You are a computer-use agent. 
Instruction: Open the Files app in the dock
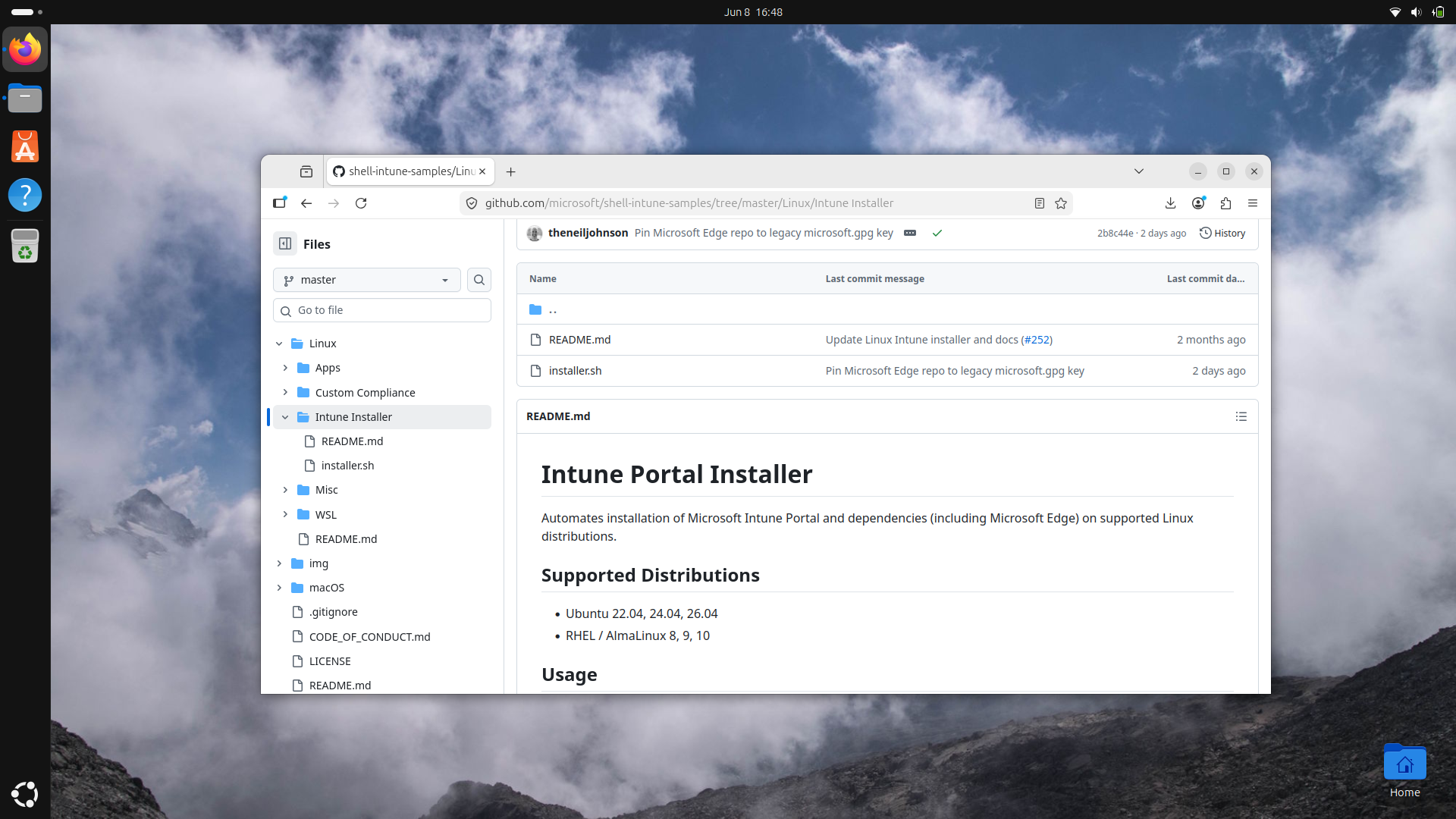tap(25, 98)
